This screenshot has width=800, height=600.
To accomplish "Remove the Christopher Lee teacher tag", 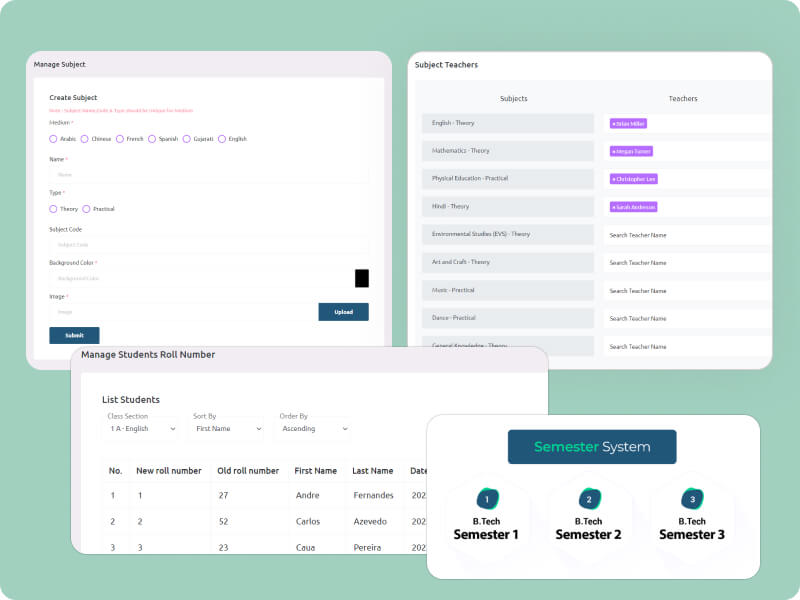I will [613, 179].
